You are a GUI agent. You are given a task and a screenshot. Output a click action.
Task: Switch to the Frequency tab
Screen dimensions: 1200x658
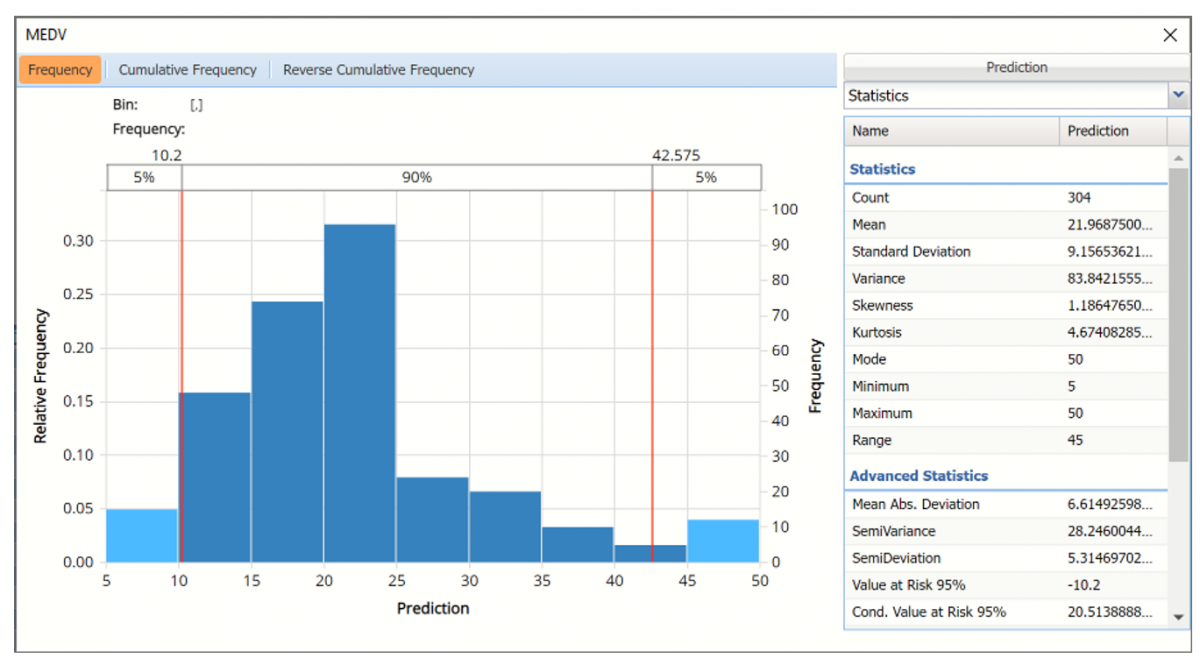[x=60, y=70]
